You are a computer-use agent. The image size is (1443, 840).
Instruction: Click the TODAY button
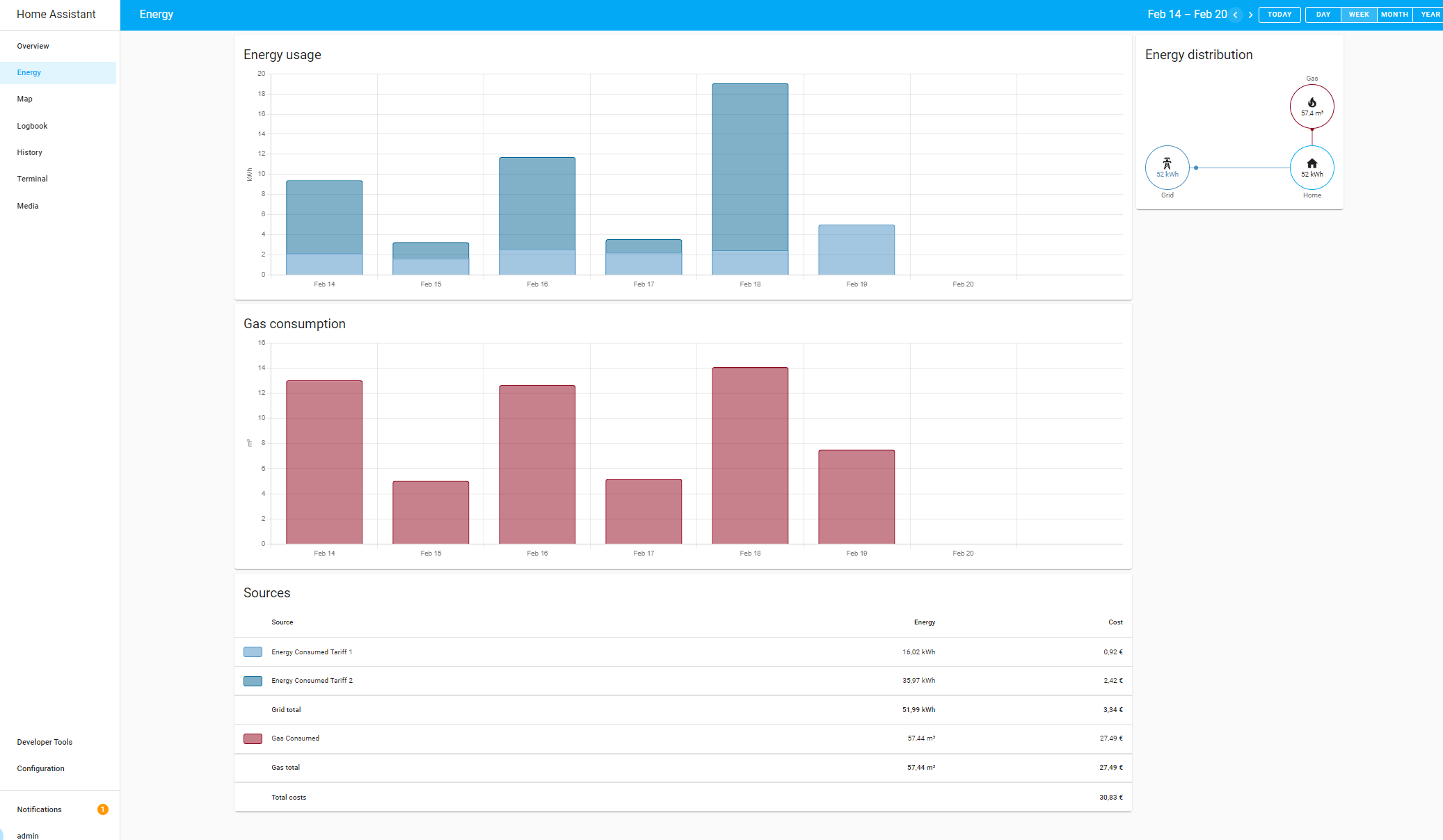1279,14
